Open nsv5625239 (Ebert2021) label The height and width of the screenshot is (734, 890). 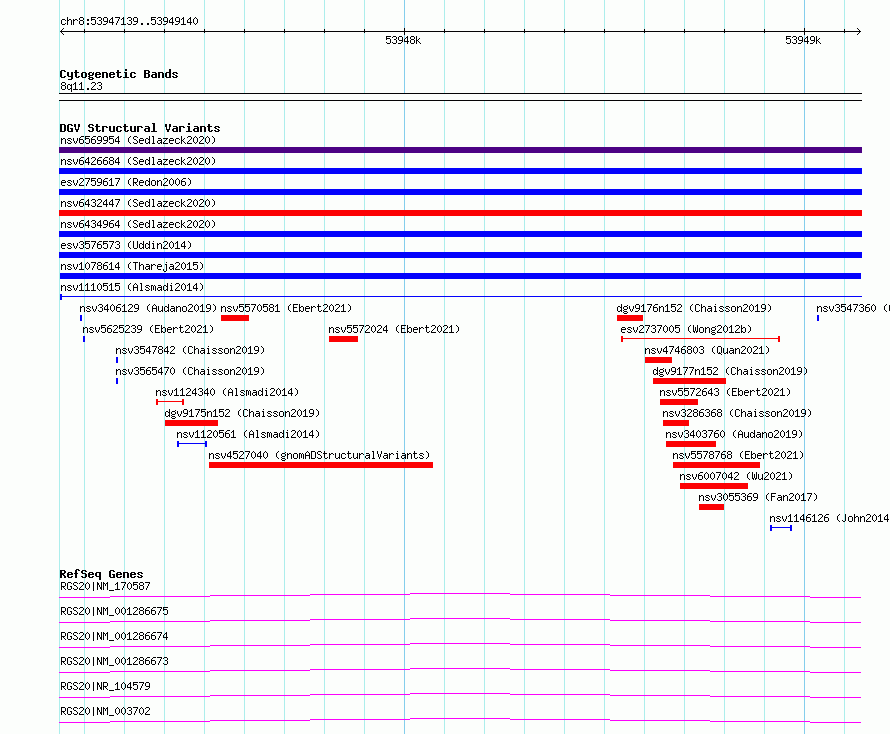point(148,329)
